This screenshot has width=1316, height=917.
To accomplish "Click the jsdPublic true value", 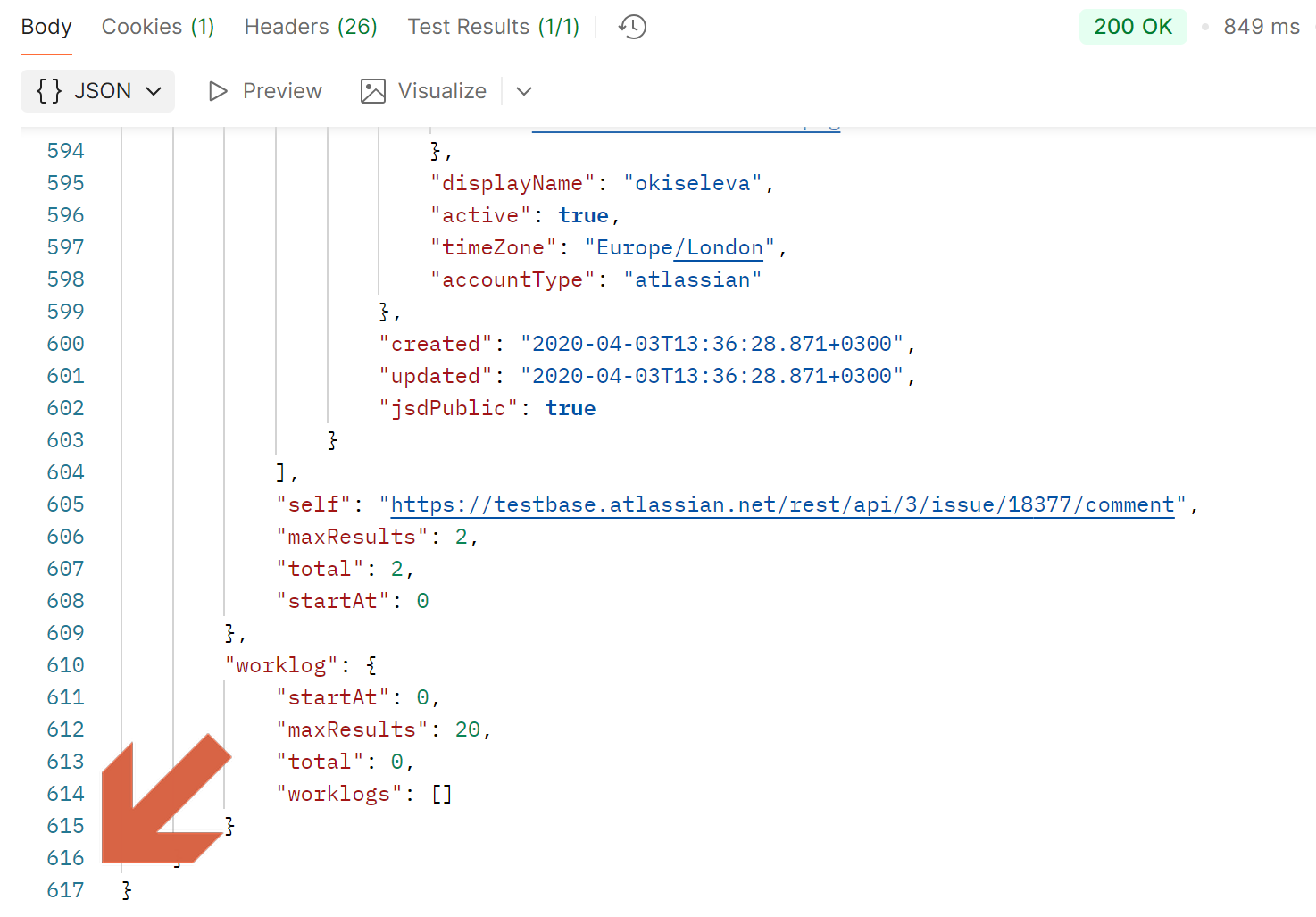I will [x=571, y=408].
